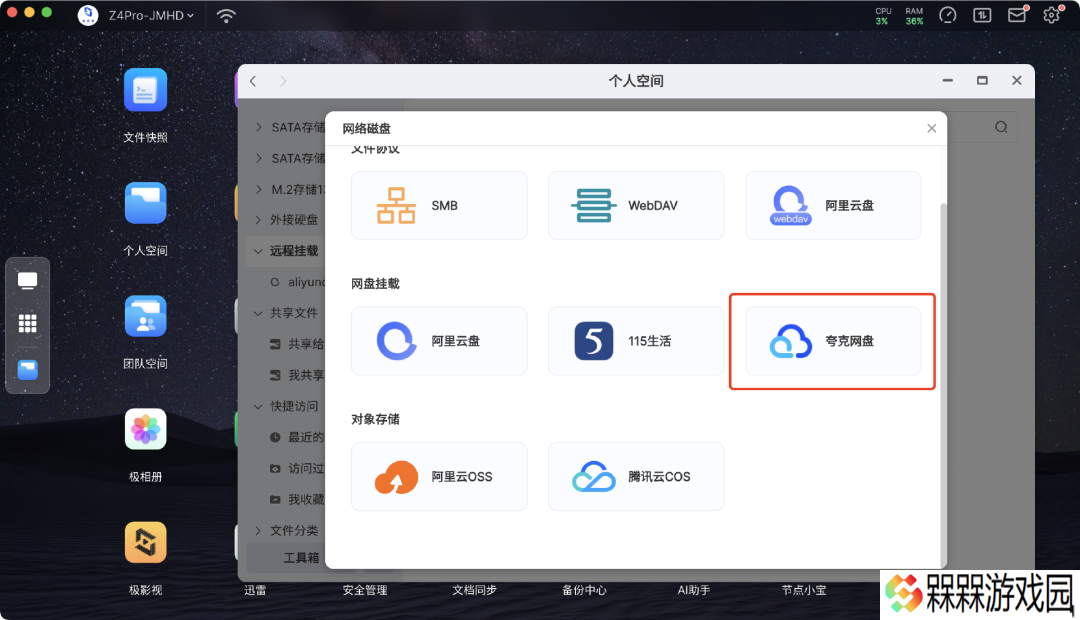
Task: Mount 阿里云盘 under 网盘挂载
Action: 439,341
